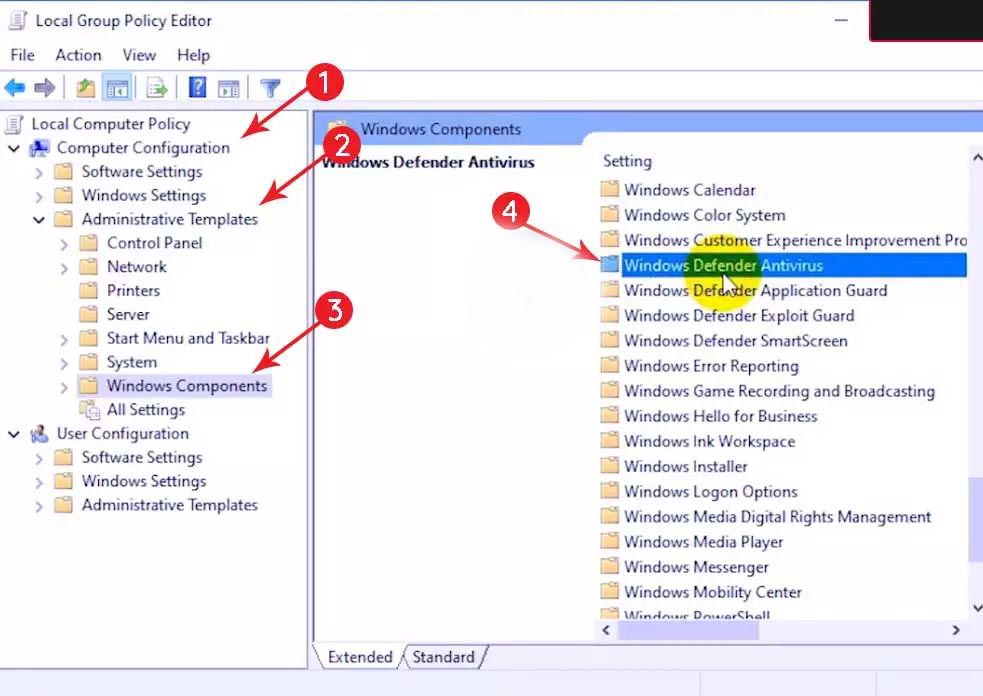Image resolution: width=983 pixels, height=696 pixels.
Task: Select Windows Components in the tree
Action: (187, 386)
